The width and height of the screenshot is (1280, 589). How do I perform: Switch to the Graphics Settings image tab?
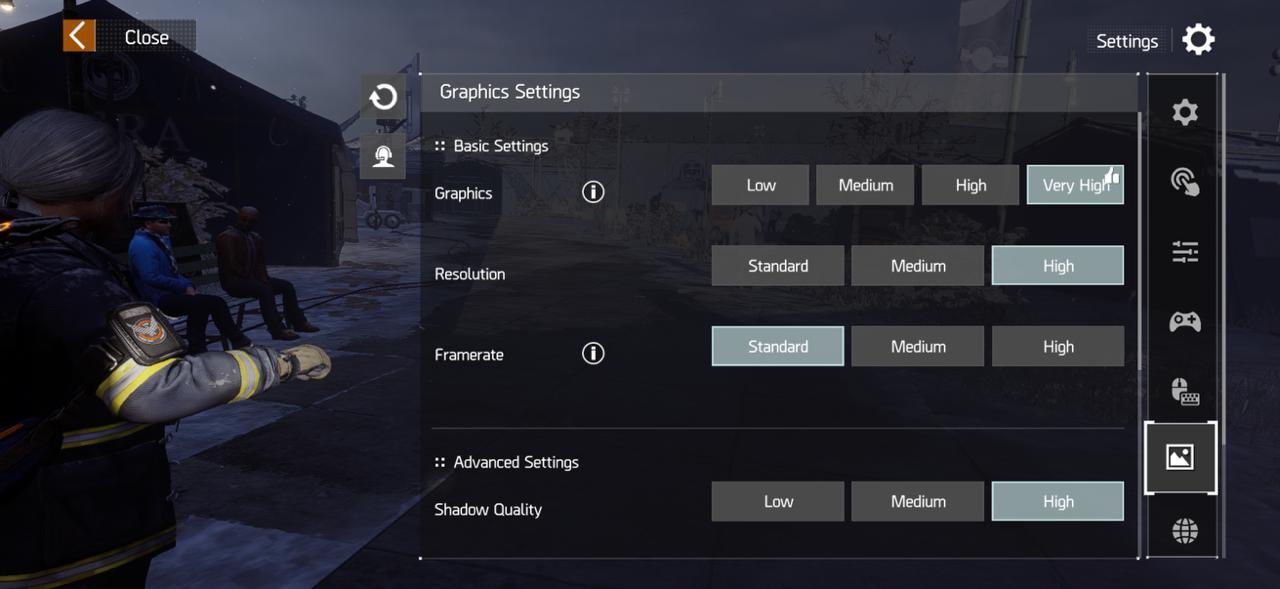tap(1180, 458)
